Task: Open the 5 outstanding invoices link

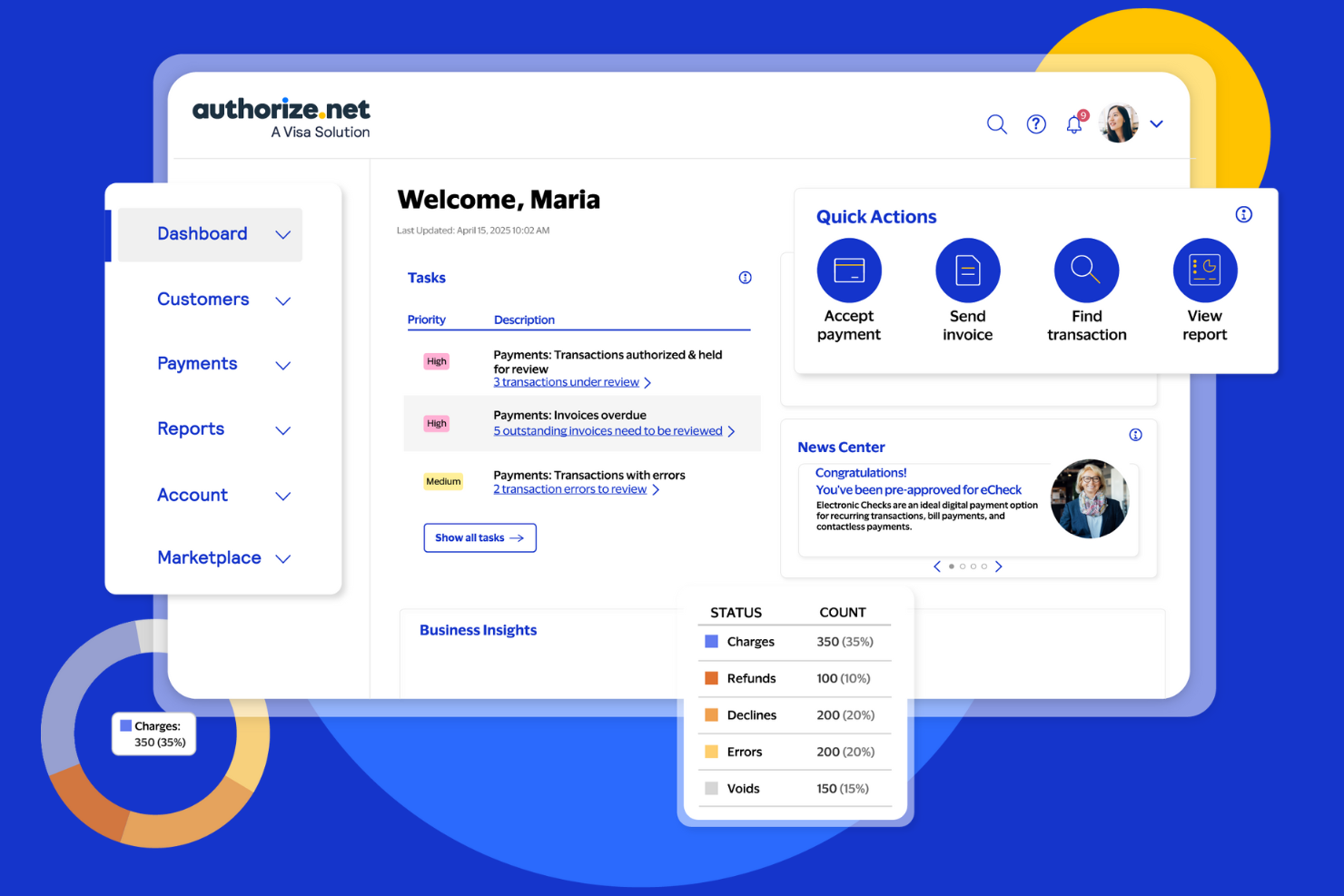Action: [607, 430]
